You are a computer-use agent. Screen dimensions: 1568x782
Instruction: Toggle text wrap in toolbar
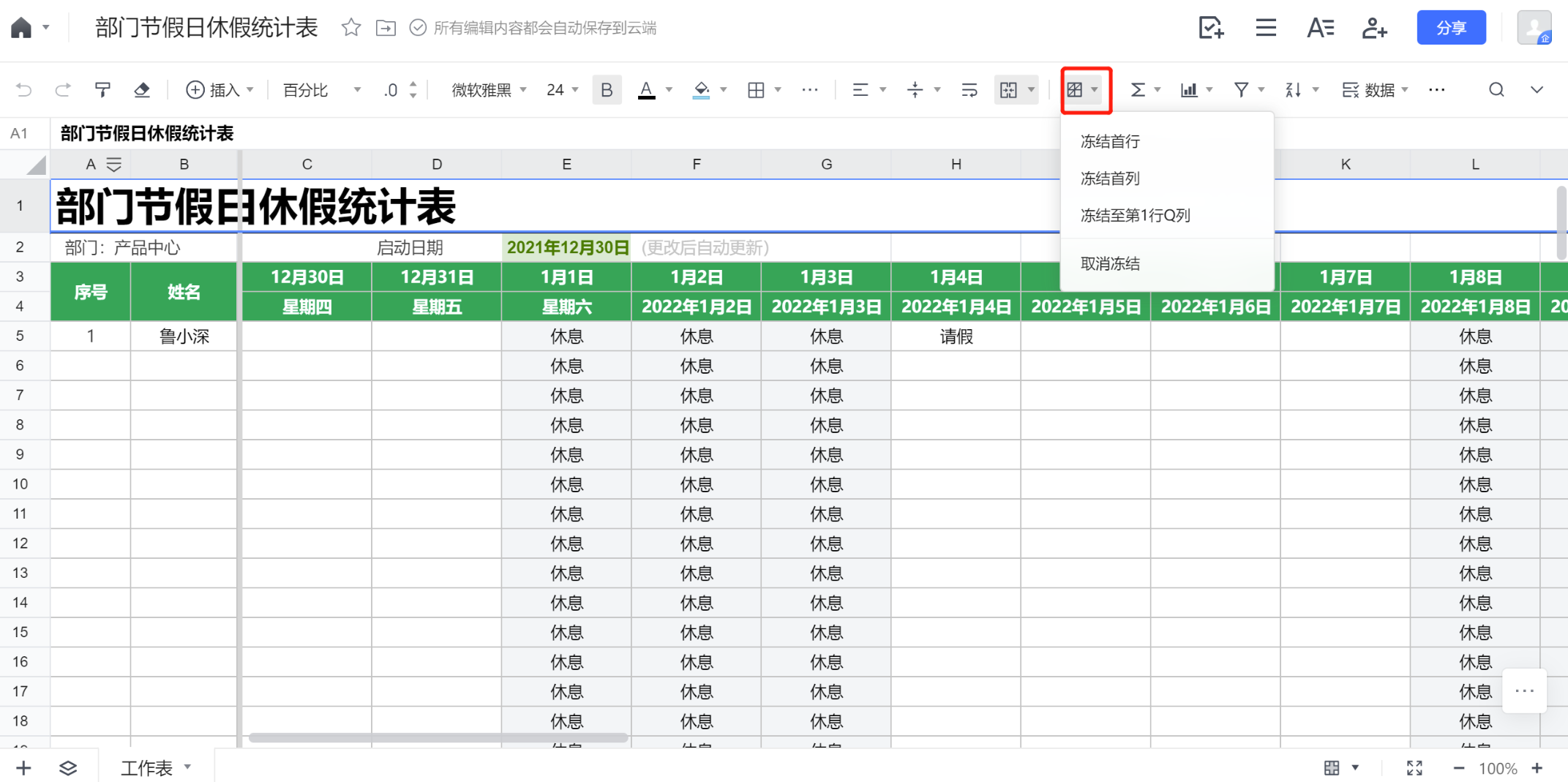(x=969, y=90)
